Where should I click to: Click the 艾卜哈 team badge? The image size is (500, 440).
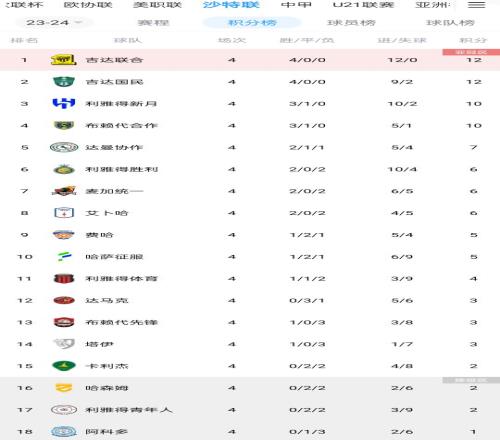64,213
